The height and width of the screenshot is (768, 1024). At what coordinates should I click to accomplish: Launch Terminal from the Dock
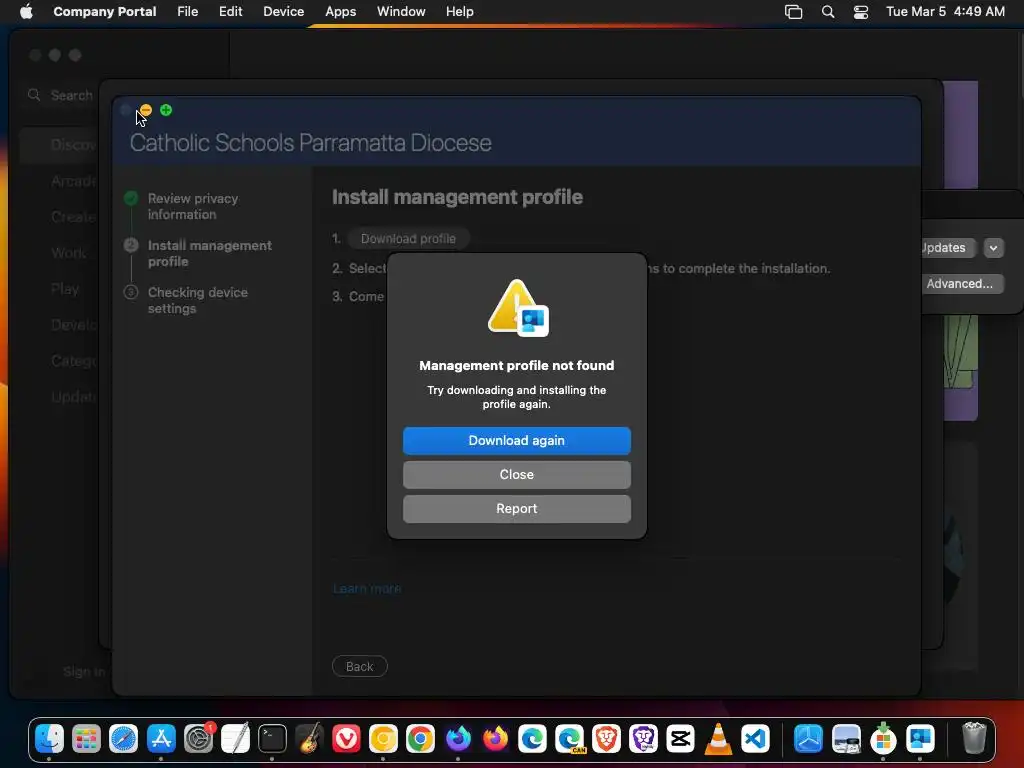coord(272,739)
